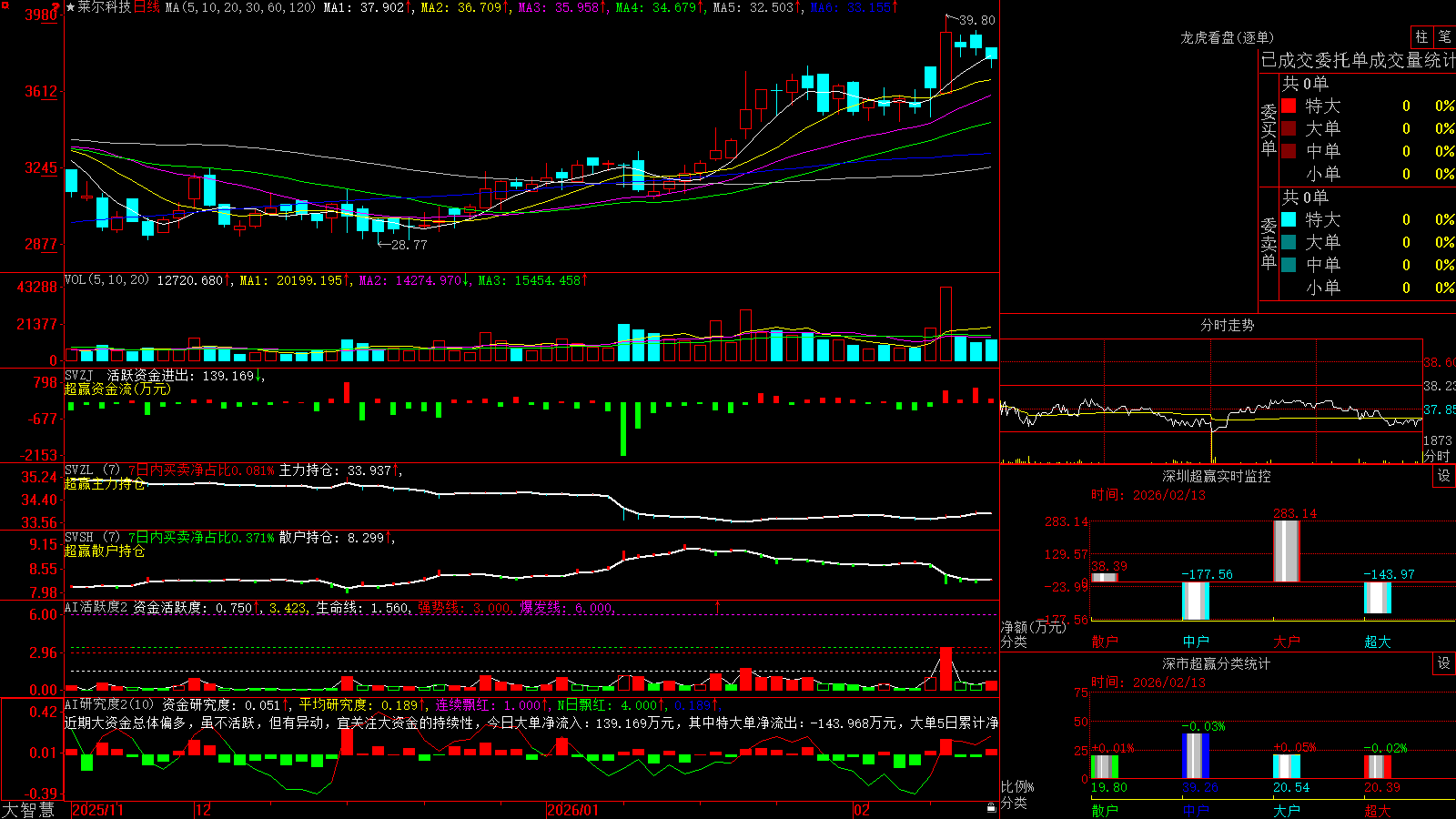Click the 大智慧 logo in the bottom-left corner
Image resolution: width=1456 pixels, height=819 pixels.
click(28, 809)
